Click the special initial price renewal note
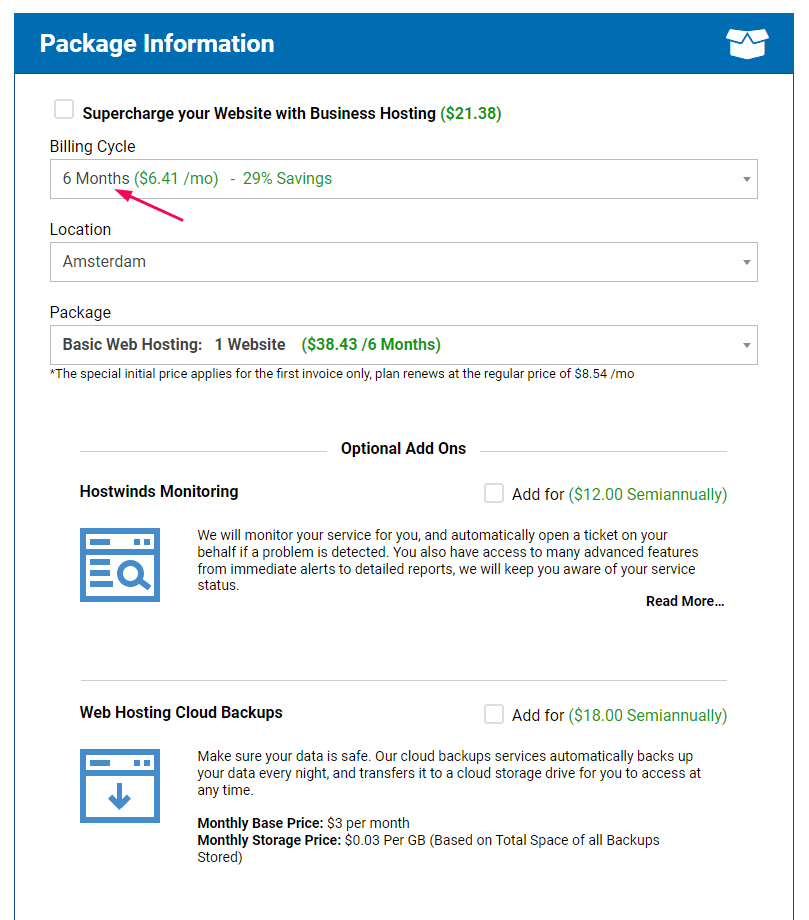 [342, 374]
